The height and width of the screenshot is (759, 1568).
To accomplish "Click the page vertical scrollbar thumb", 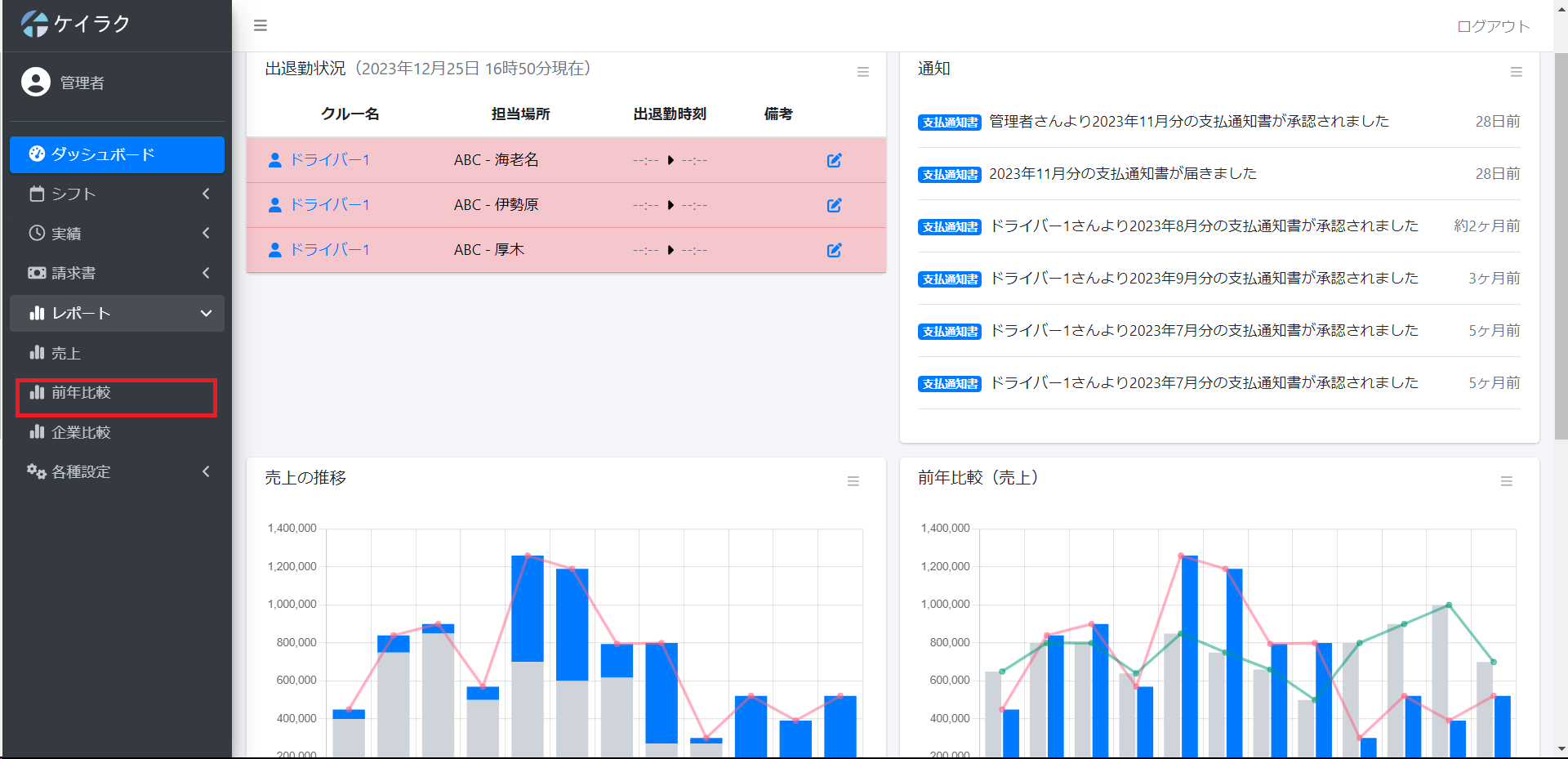I will [1561, 246].
